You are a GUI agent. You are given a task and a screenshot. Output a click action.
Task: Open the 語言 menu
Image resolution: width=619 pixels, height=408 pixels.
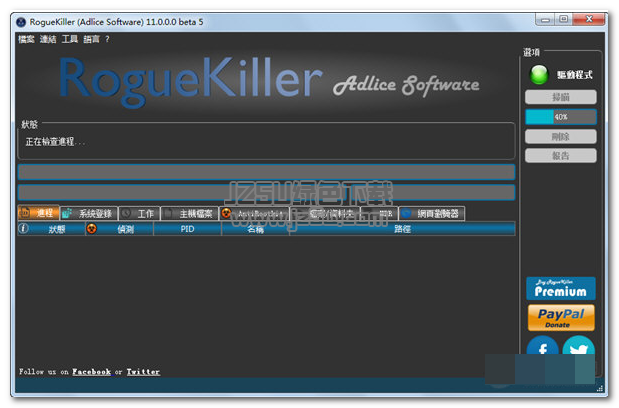[x=92, y=39]
